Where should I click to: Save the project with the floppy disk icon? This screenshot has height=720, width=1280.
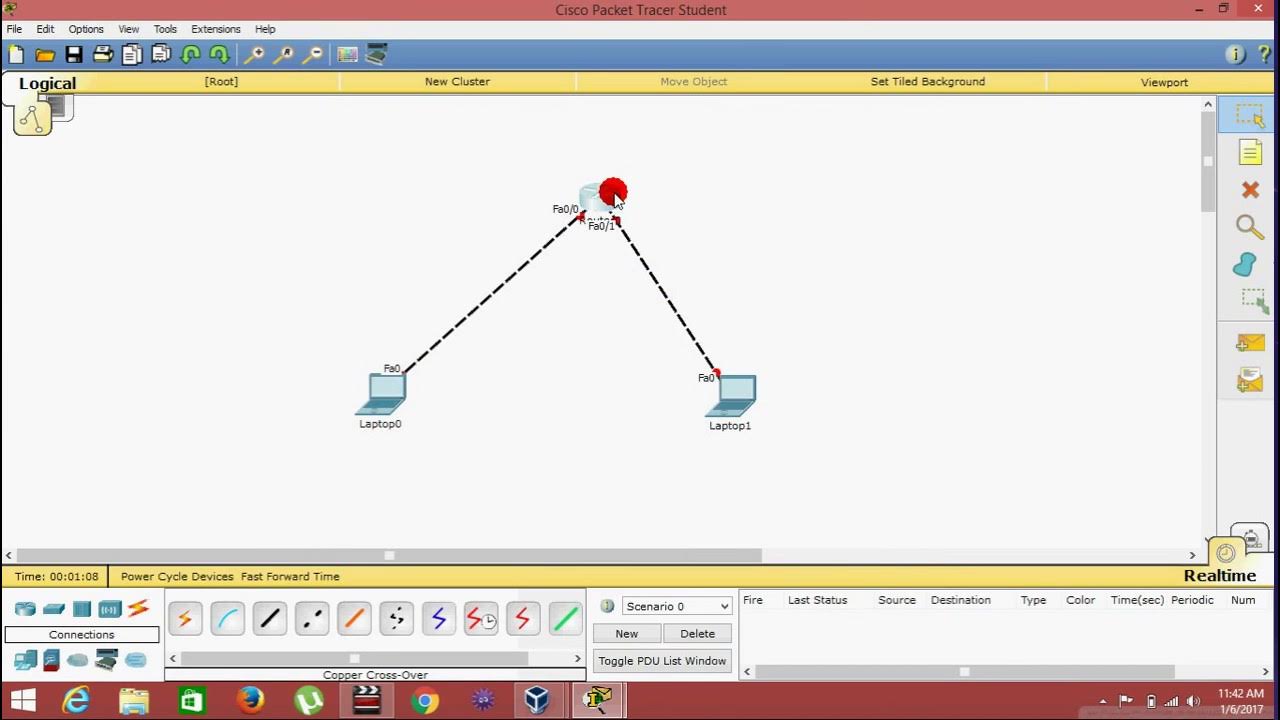[x=74, y=55]
